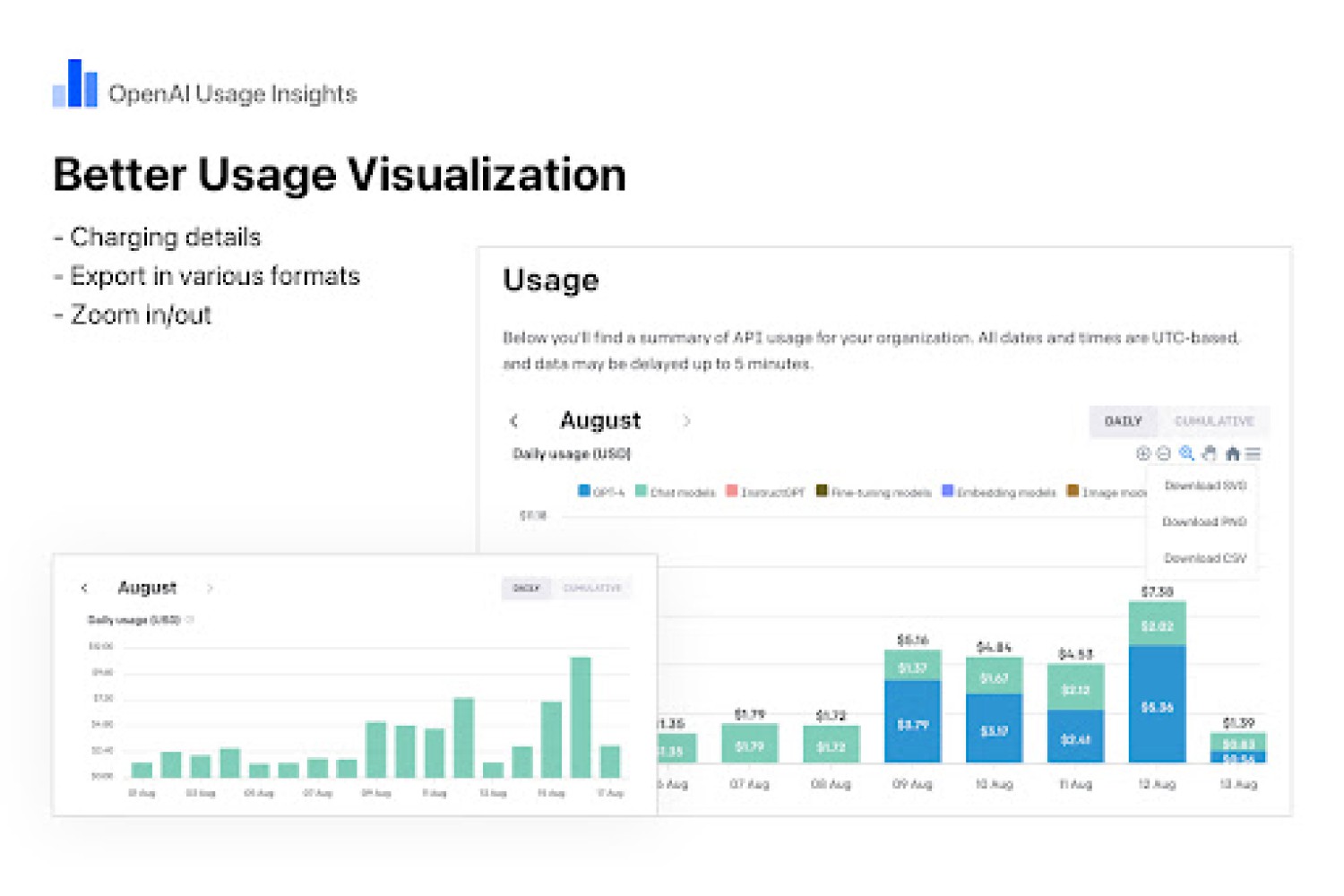
Task: Click the 'Charging details' bullet
Action: (x=157, y=237)
